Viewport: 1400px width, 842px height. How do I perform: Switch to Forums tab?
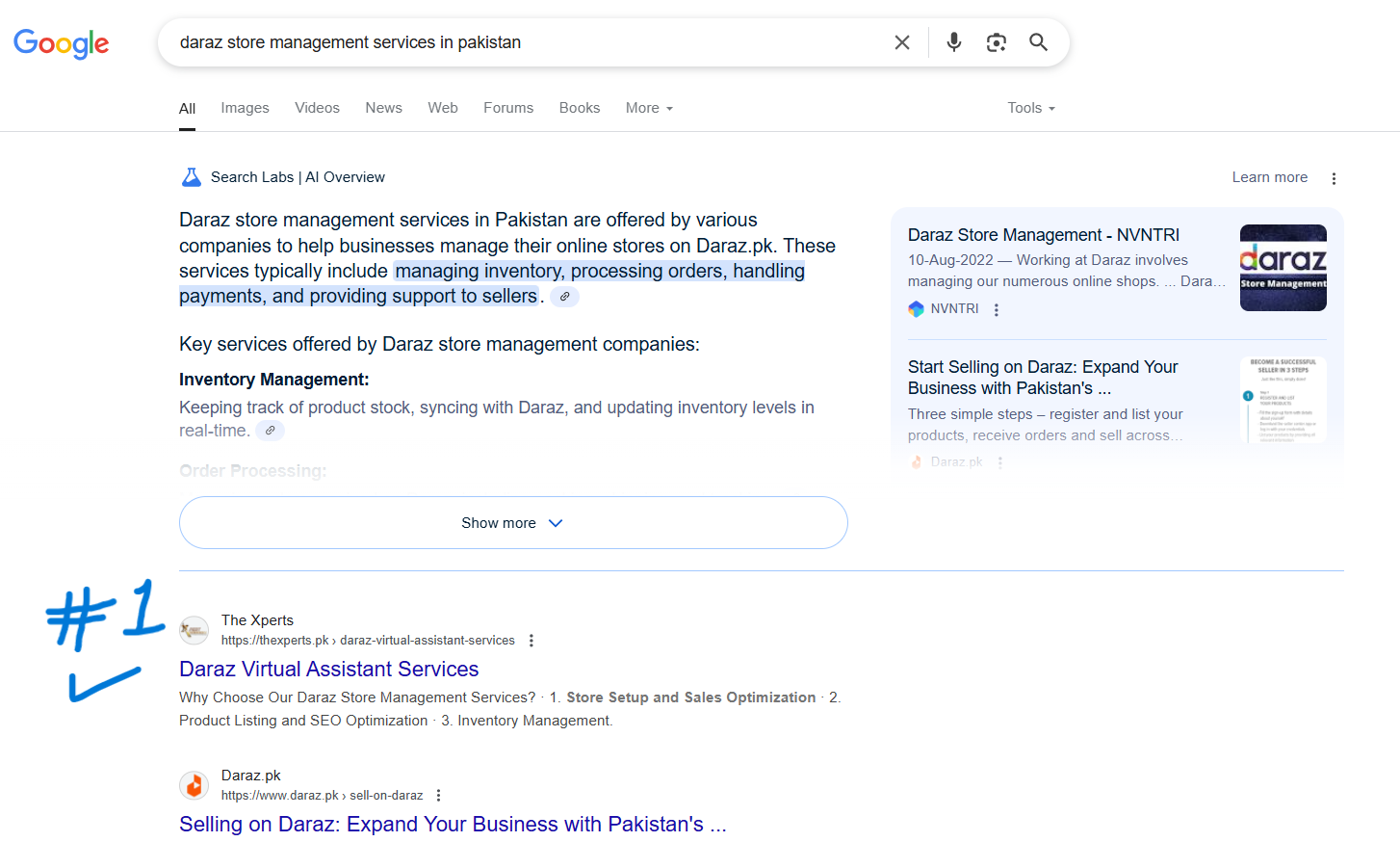pos(508,108)
